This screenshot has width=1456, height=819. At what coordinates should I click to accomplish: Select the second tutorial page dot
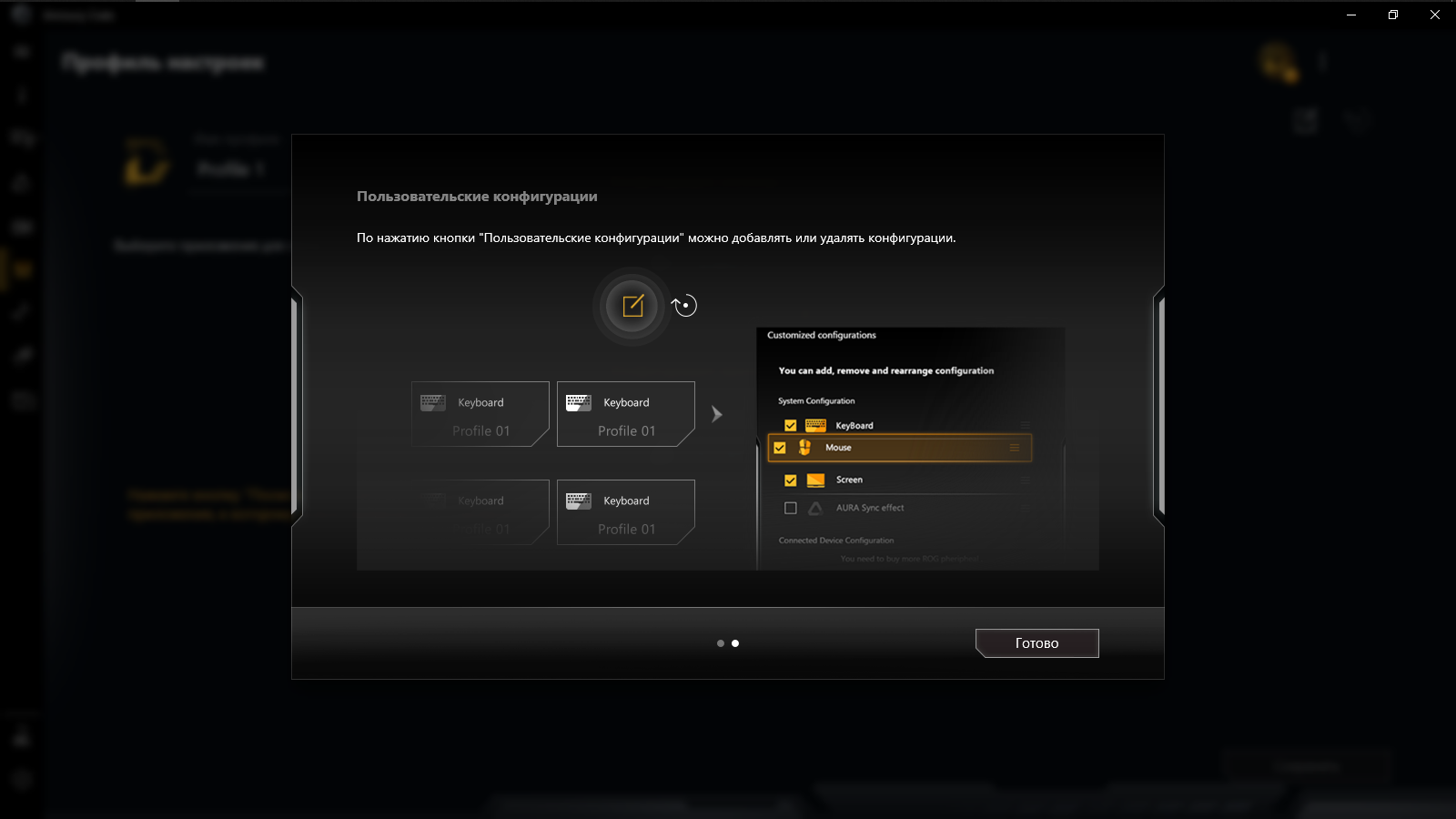tap(736, 642)
